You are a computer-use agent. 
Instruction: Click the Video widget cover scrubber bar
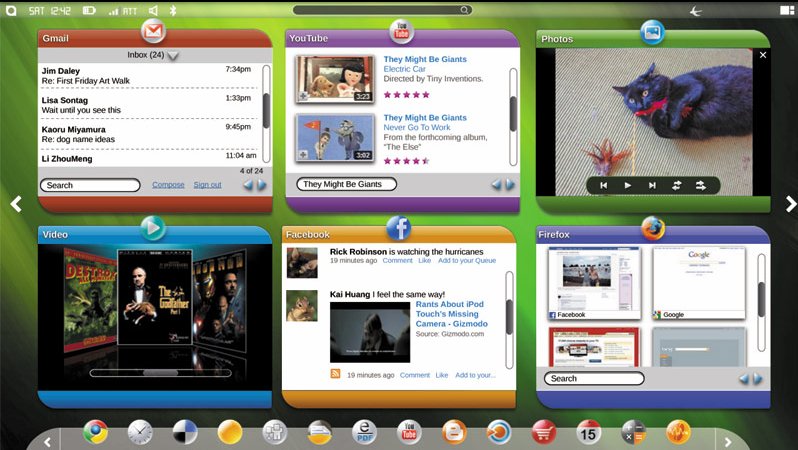pos(160,373)
